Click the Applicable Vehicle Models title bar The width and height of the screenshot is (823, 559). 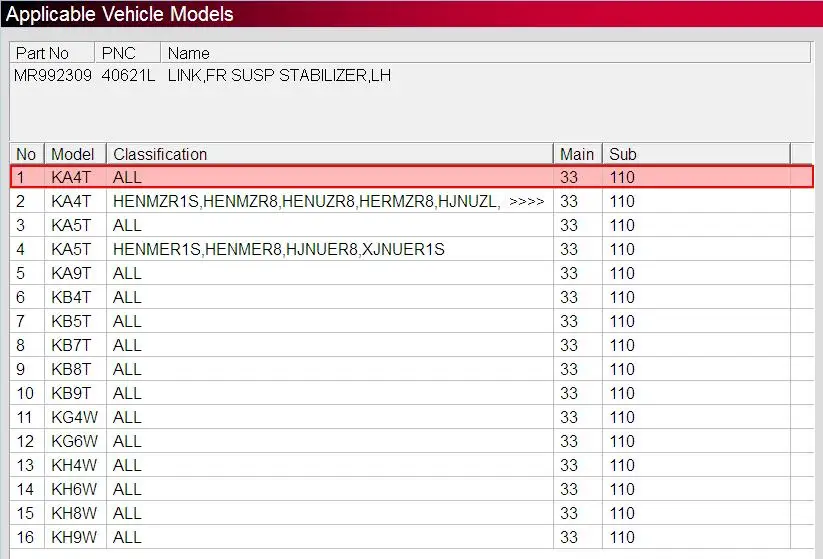click(x=412, y=14)
